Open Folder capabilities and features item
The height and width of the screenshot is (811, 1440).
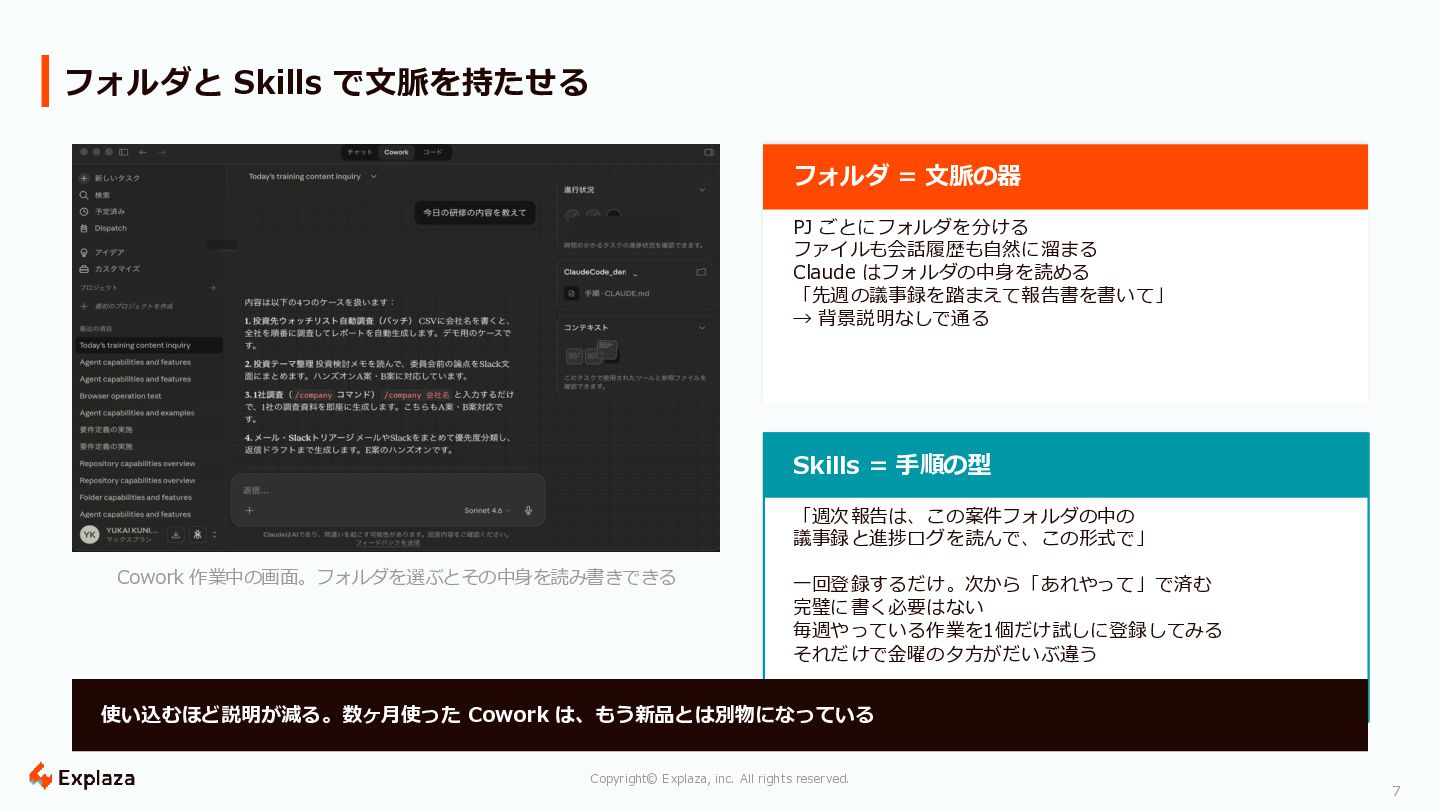coord(136,497)
